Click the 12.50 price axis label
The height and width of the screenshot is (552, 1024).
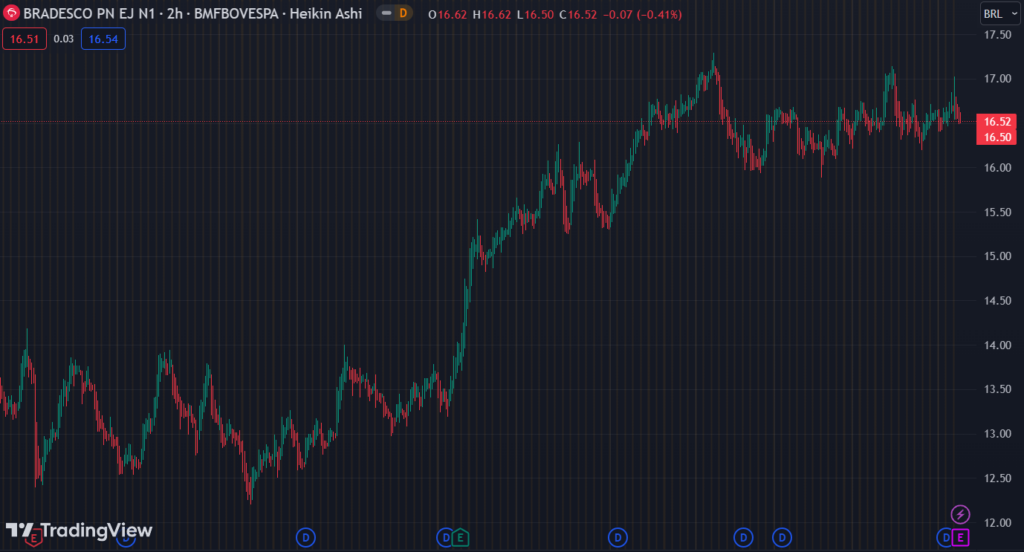tap(997, 478)
